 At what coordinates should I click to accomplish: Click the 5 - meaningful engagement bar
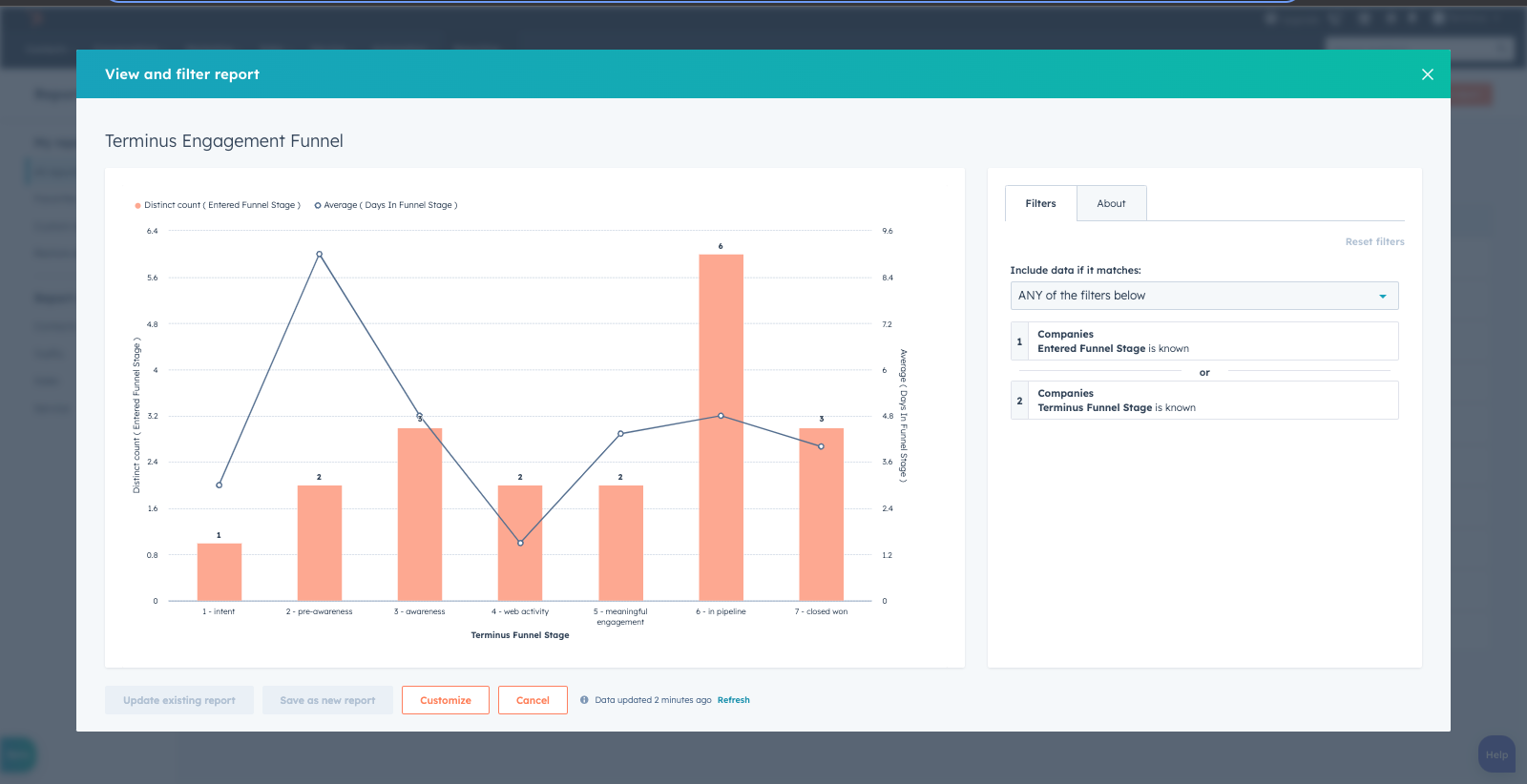click(620, 544)
